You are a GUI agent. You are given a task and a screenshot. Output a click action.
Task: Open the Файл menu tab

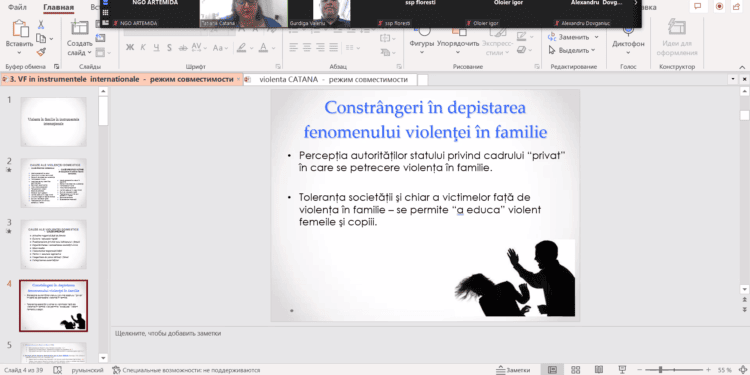(x=17, y=8)
